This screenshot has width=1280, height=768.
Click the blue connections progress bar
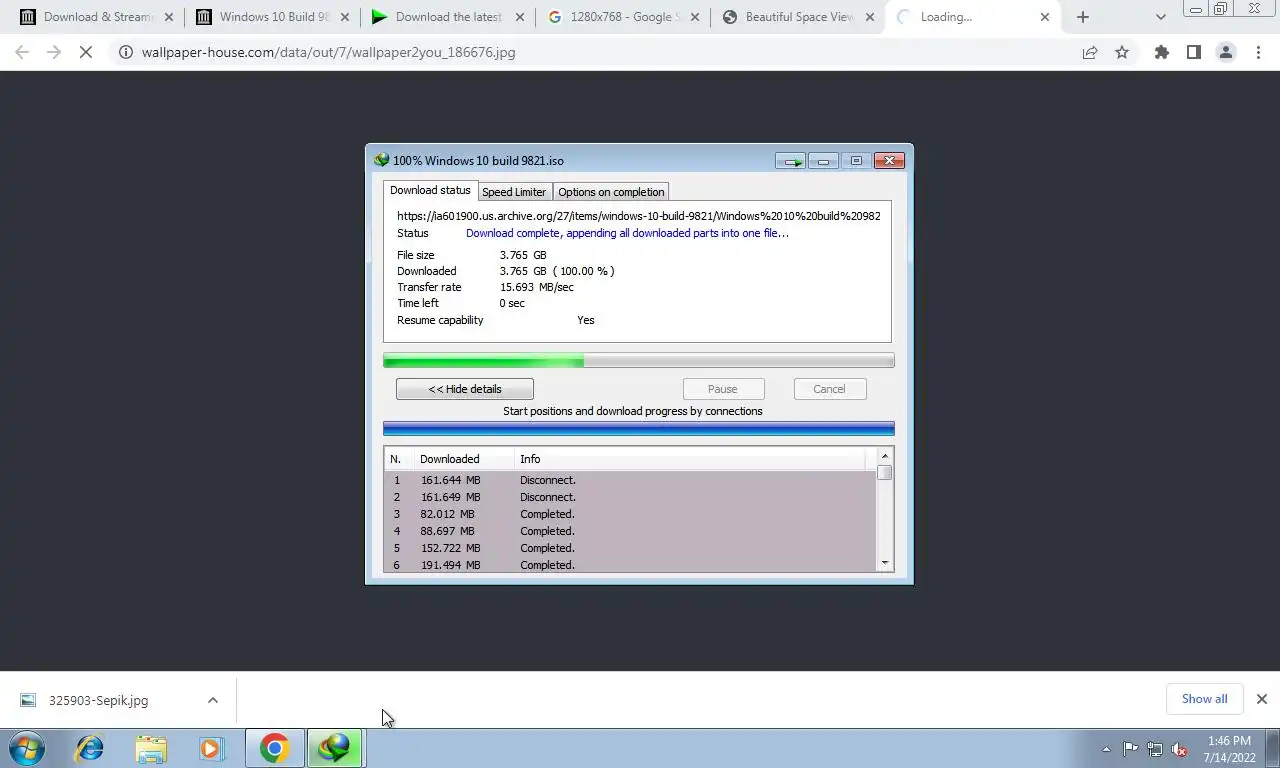point(638,429)
